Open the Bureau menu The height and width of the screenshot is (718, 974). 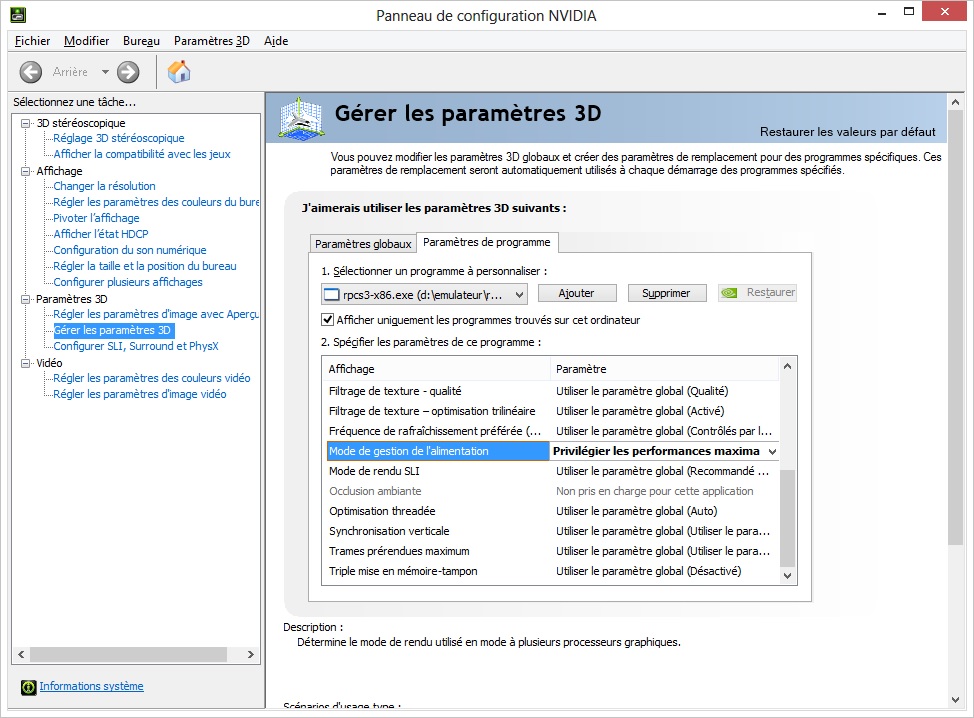(141, 41)
